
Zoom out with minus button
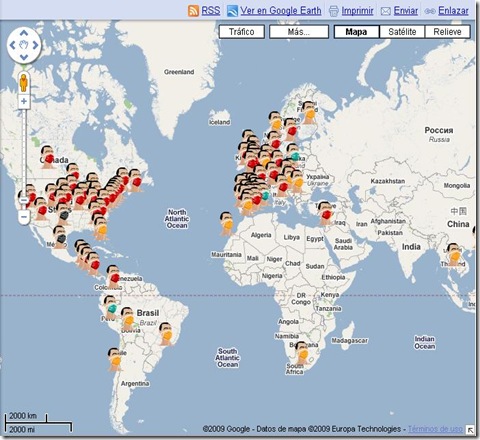point(24,217)
